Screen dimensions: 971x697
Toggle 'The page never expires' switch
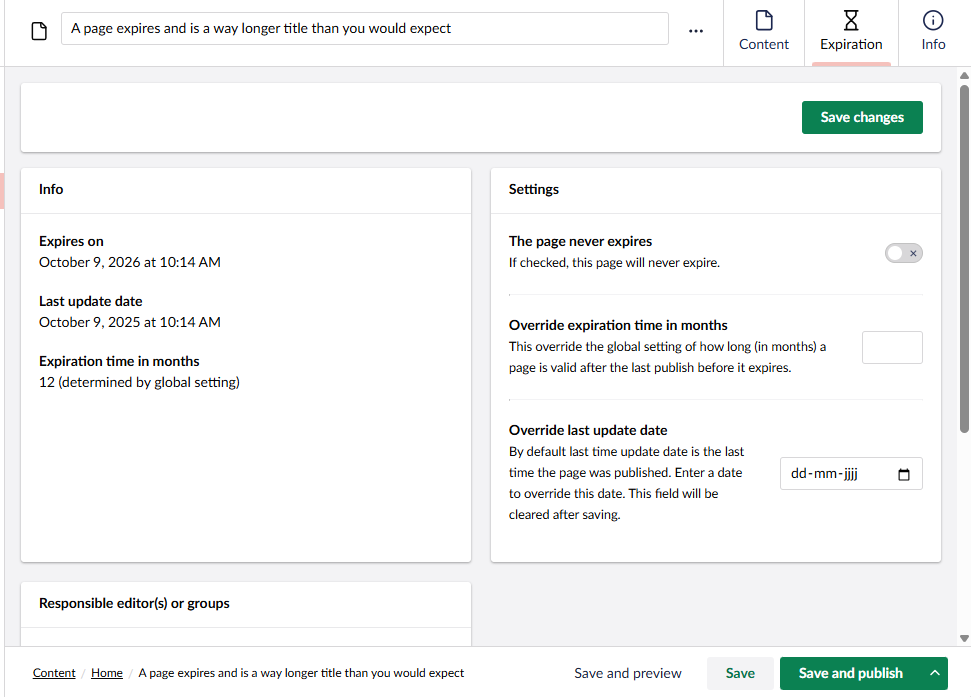point(903,253)
